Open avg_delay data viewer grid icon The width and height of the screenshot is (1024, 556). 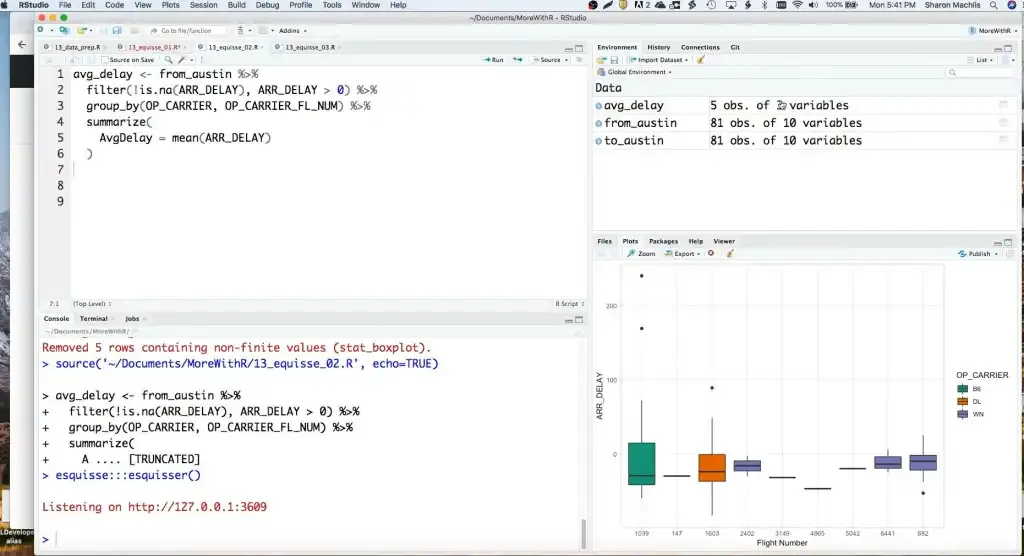pyautogui.click(x=1003, y=105)
